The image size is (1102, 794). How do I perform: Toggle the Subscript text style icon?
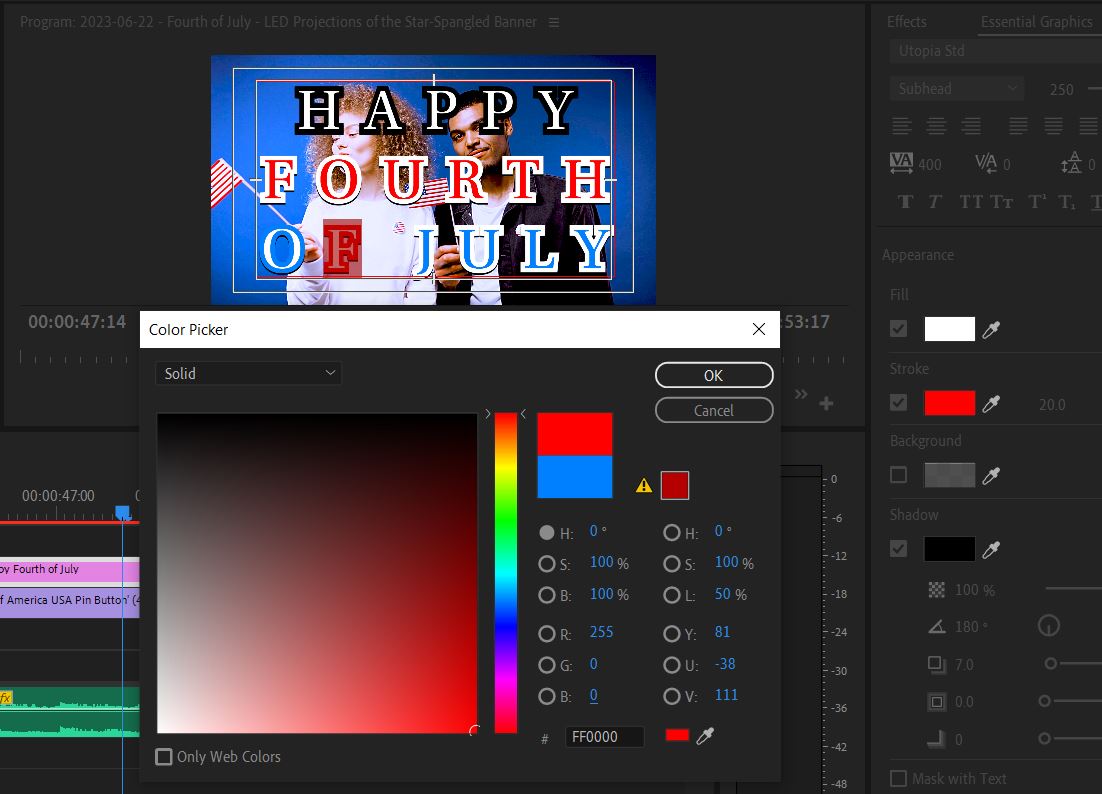[x=1067, y=202]
